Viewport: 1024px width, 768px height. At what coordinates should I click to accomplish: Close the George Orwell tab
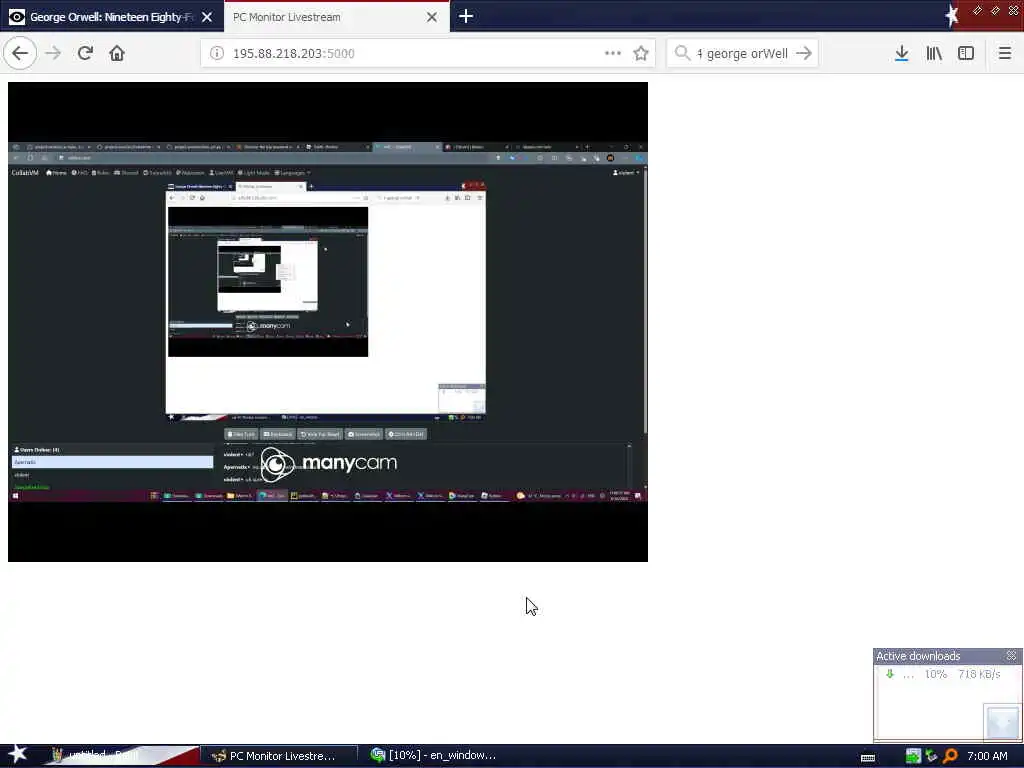point(207,17)
